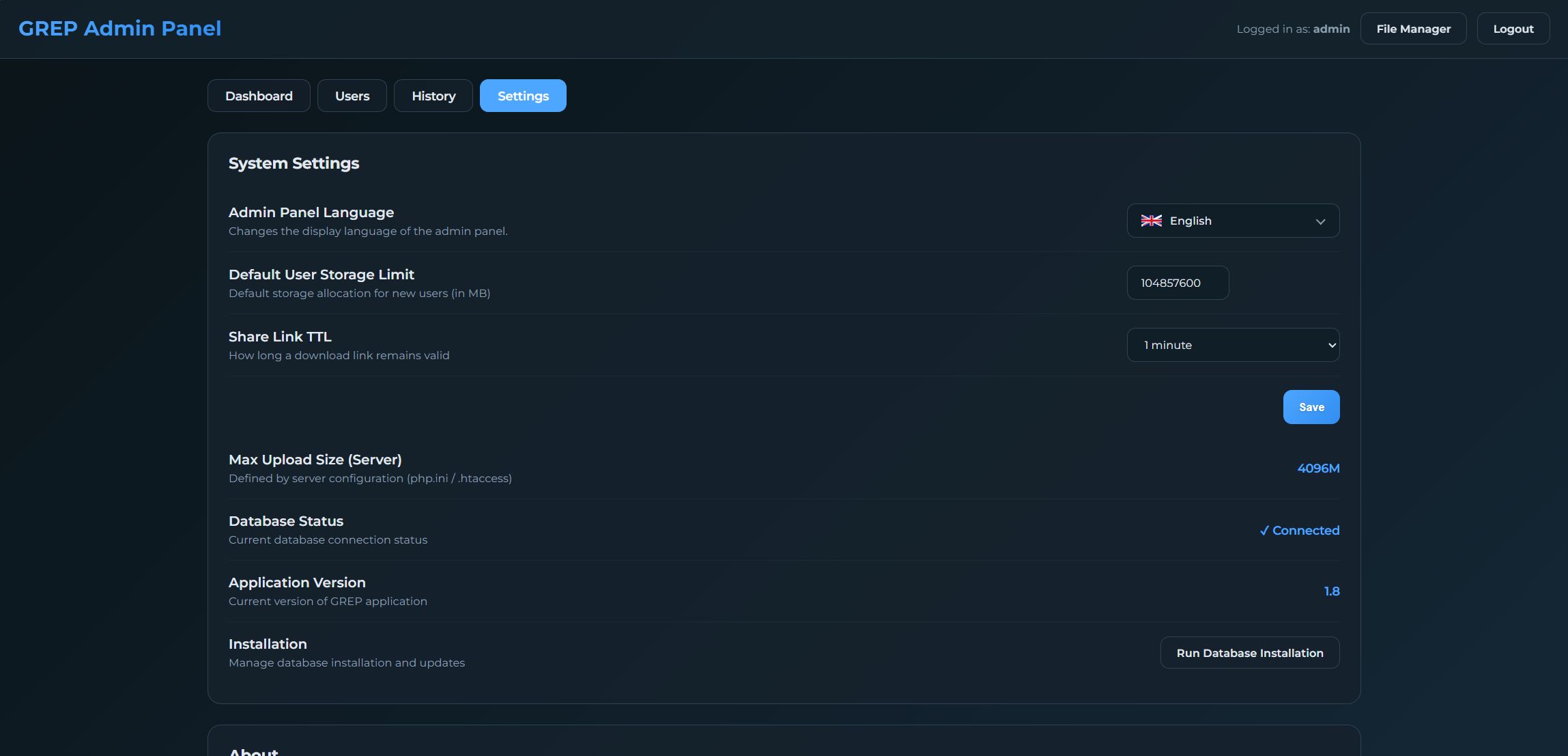Click the Connected checkmark status icon
Image resolution: width=1568 pixels, height=756 pixels.
(1264, 531)
